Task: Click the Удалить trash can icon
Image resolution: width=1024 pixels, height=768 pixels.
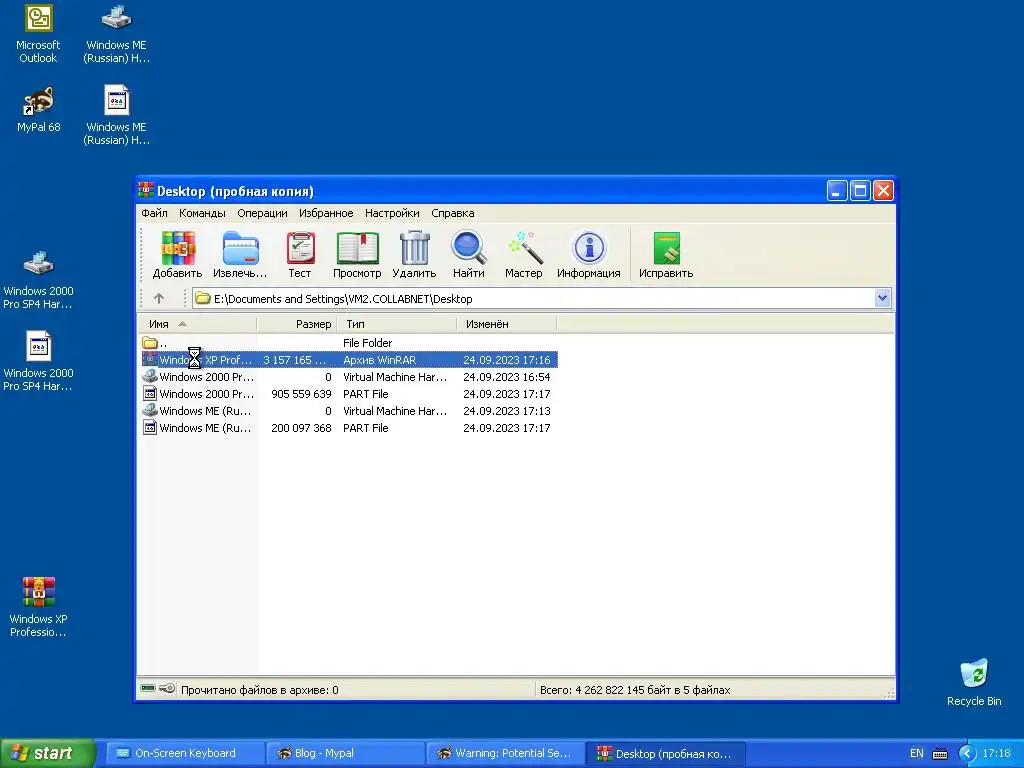Action: tap(414, 255)
